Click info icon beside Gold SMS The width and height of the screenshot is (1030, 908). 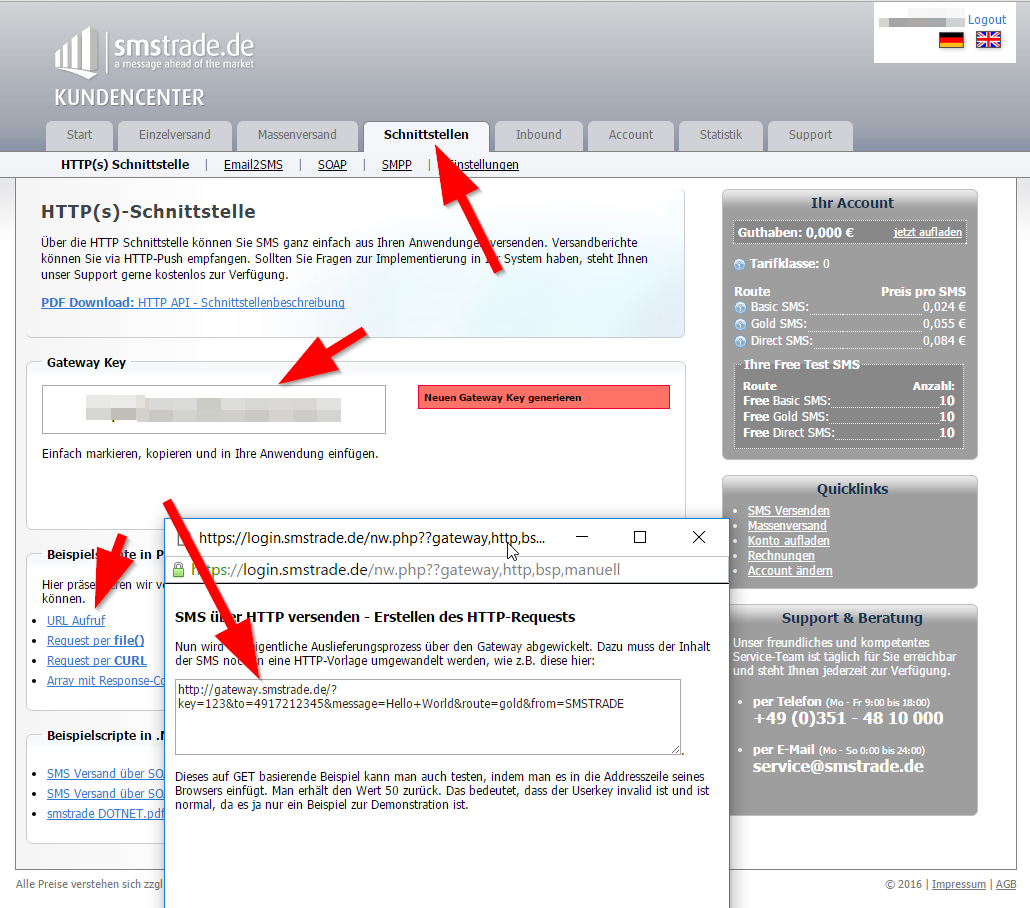[740, 324]
